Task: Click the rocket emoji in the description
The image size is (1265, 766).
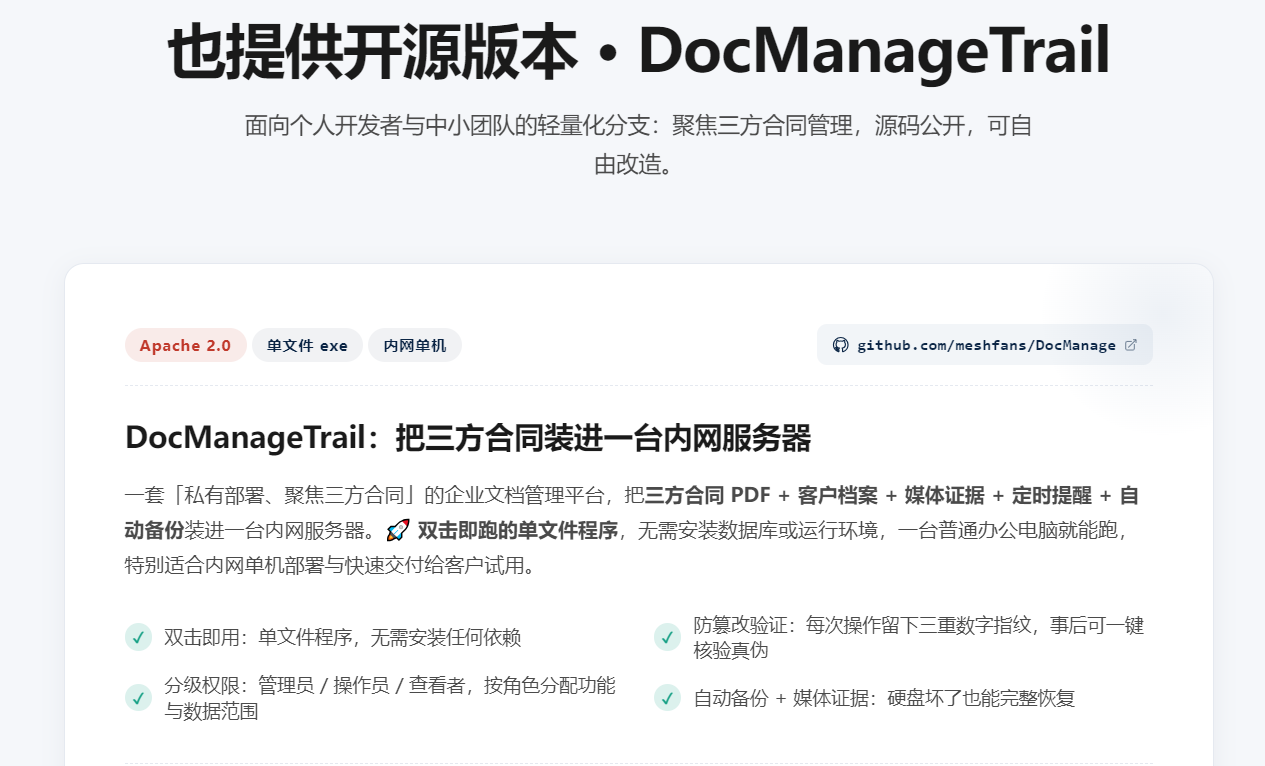Action: 398,530
